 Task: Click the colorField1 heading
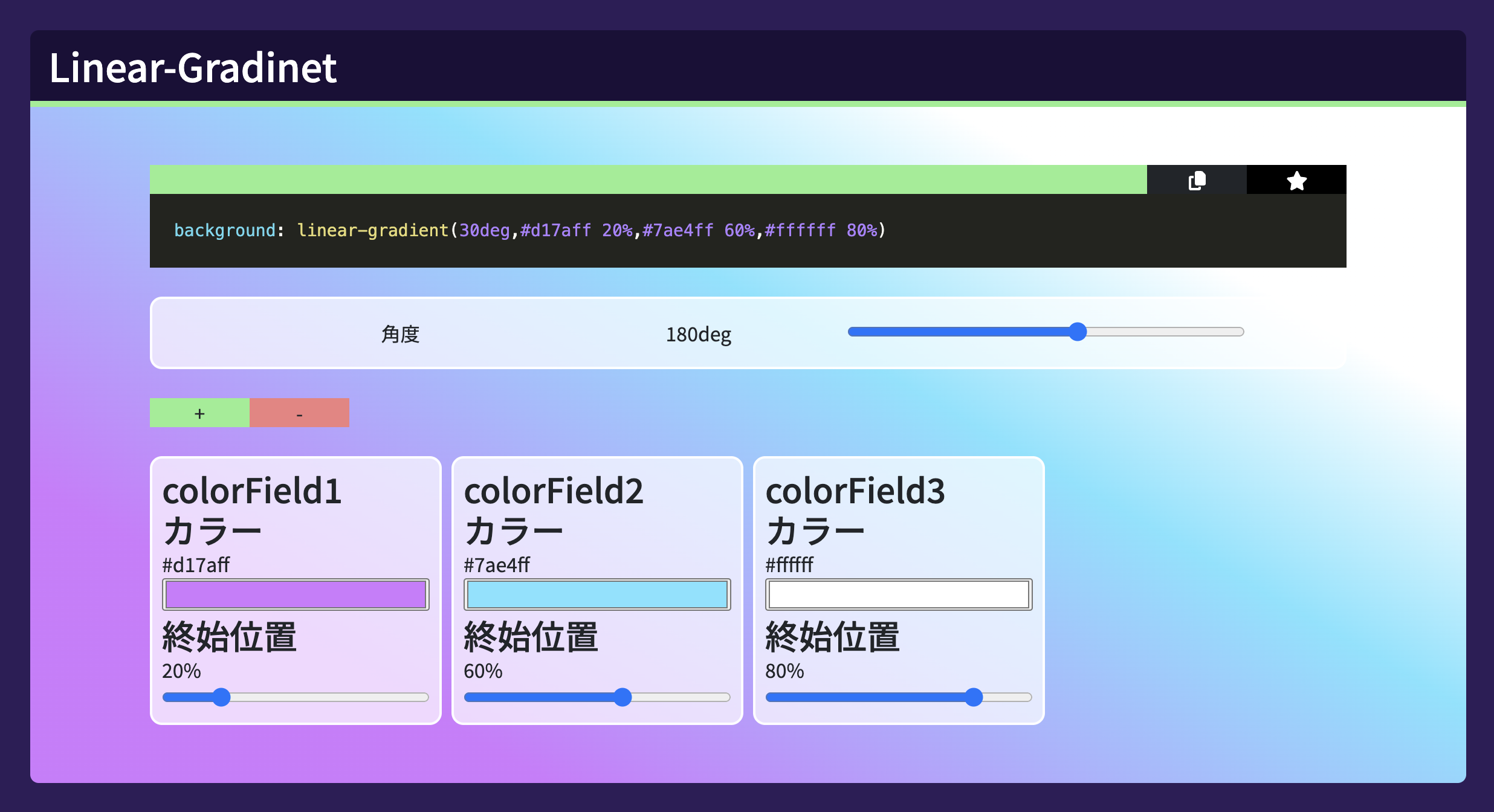252,491
